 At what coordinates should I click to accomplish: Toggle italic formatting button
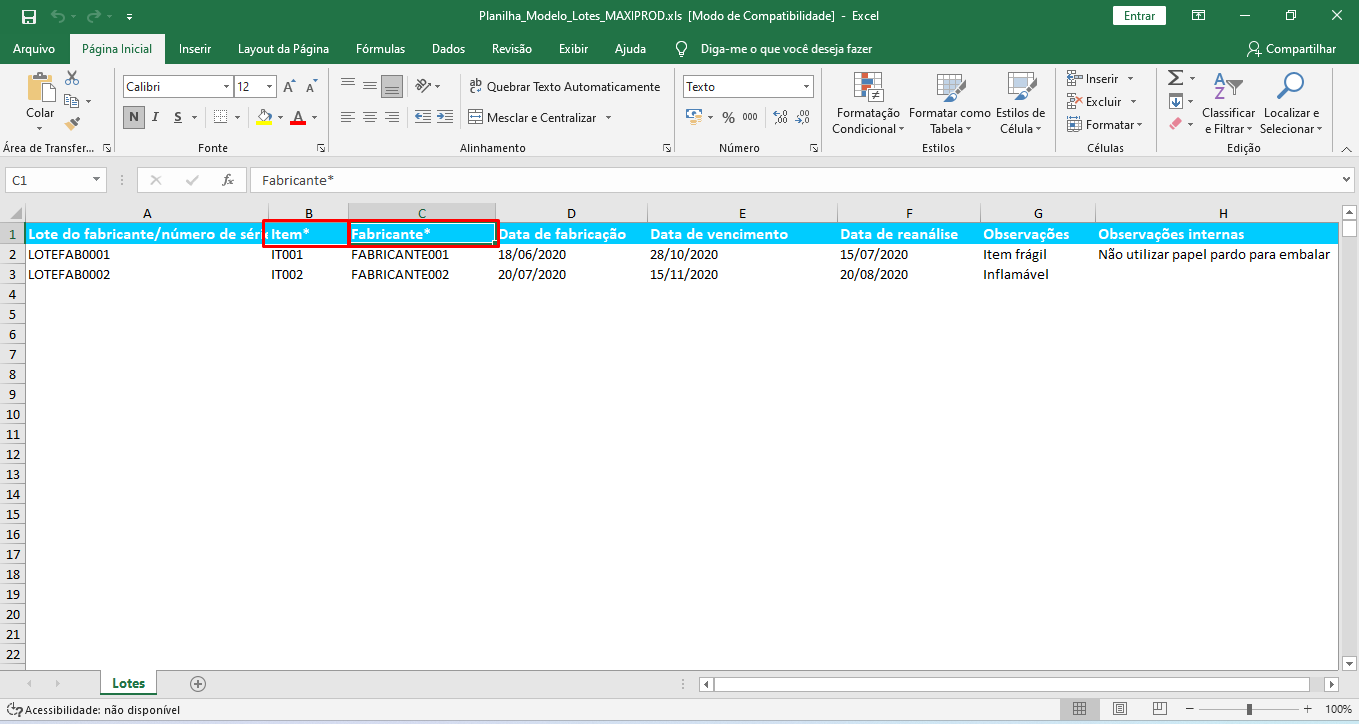point(156,117)
